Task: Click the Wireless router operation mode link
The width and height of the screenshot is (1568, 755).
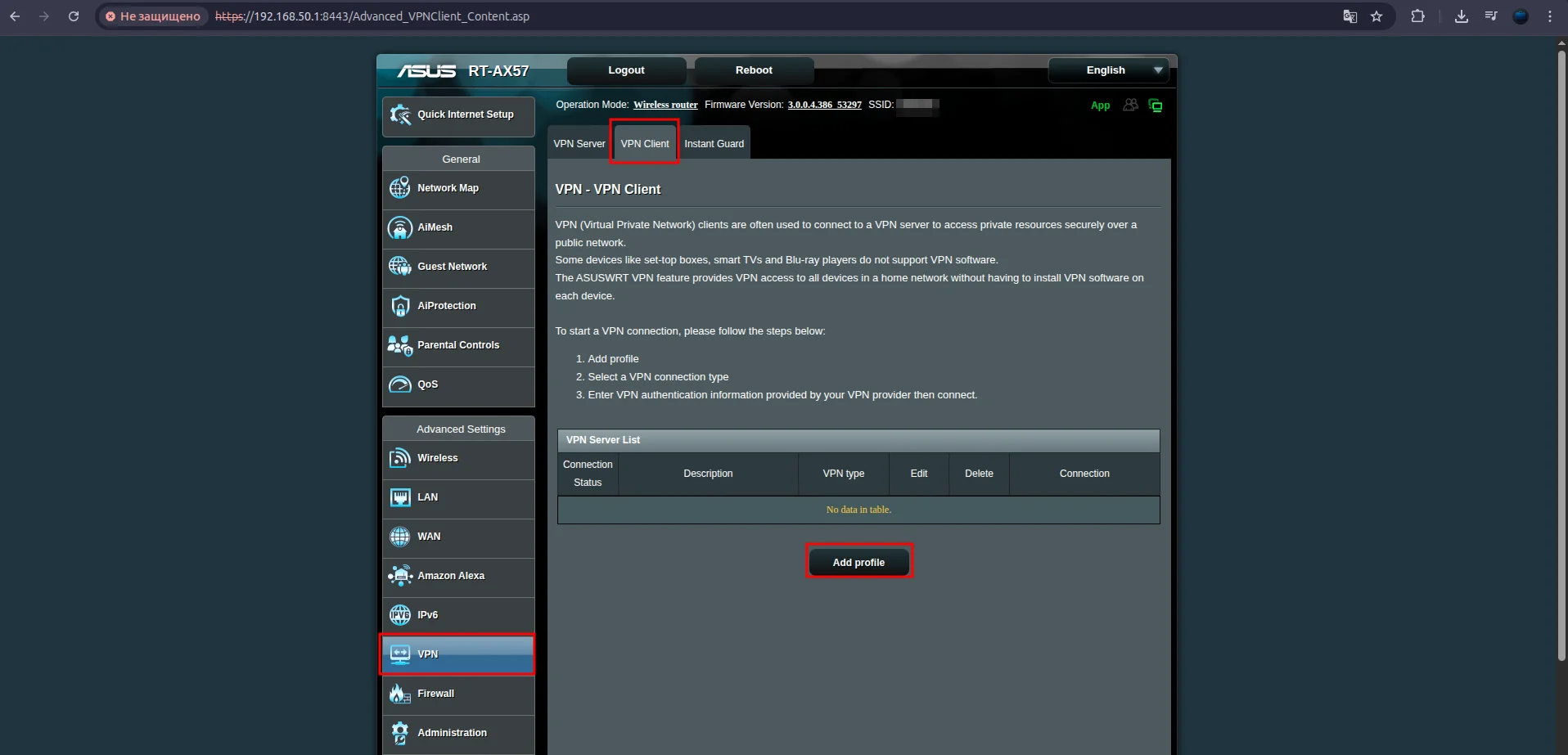Action: tap(665, 105)
